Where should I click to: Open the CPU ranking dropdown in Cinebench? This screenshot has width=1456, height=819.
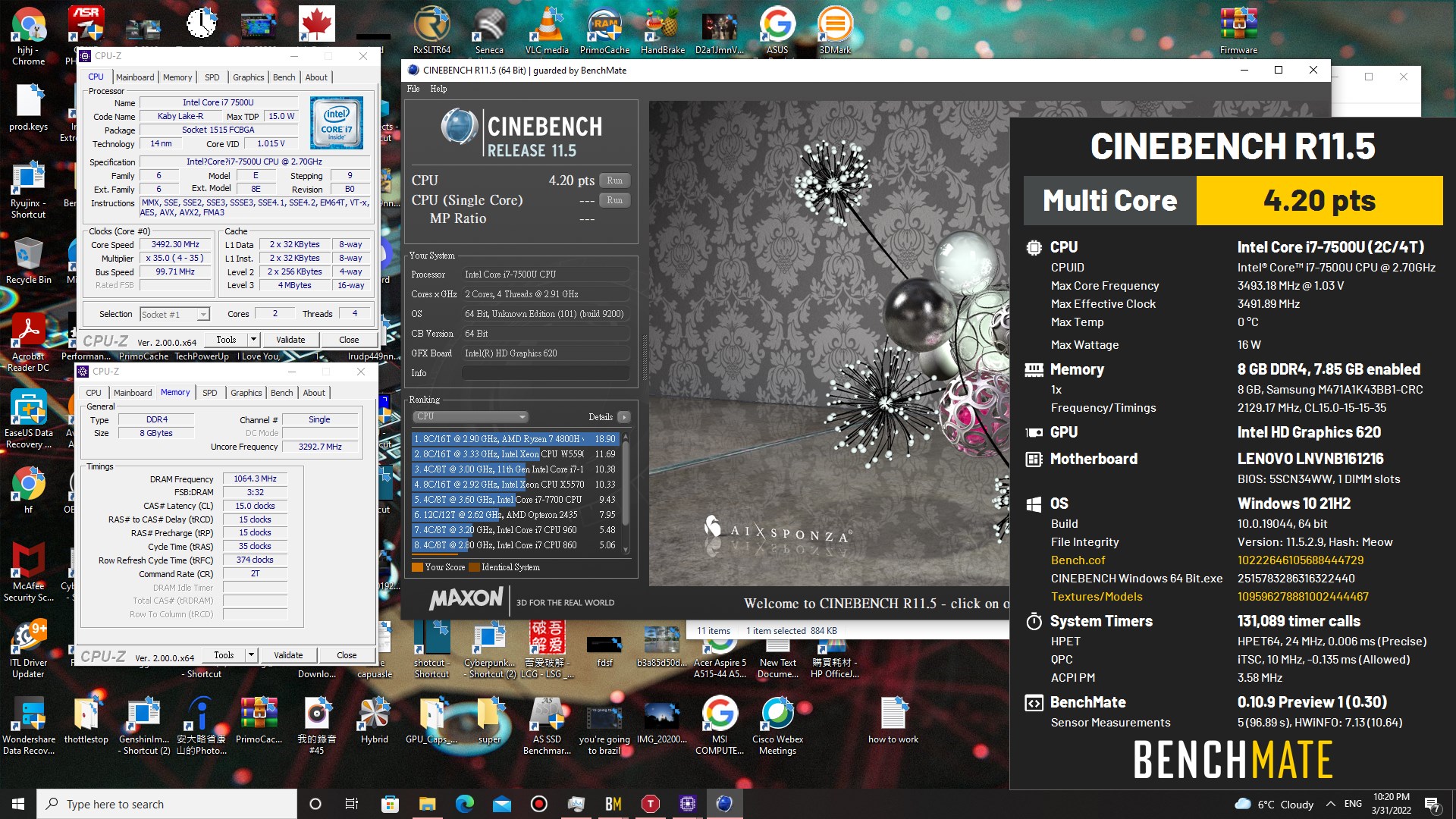(x=470, y=416)
